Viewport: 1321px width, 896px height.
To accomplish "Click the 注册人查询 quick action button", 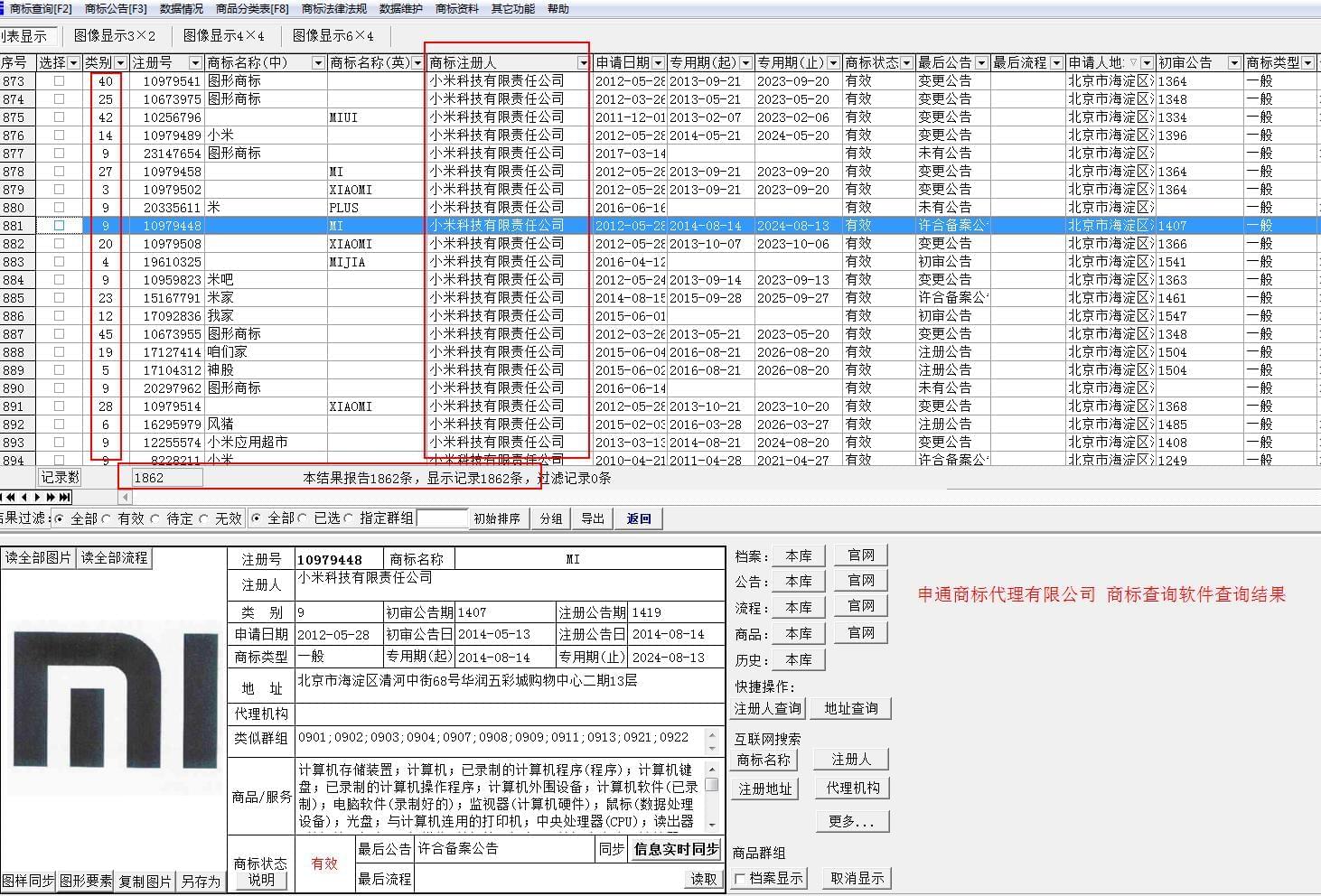I will 768,708.
